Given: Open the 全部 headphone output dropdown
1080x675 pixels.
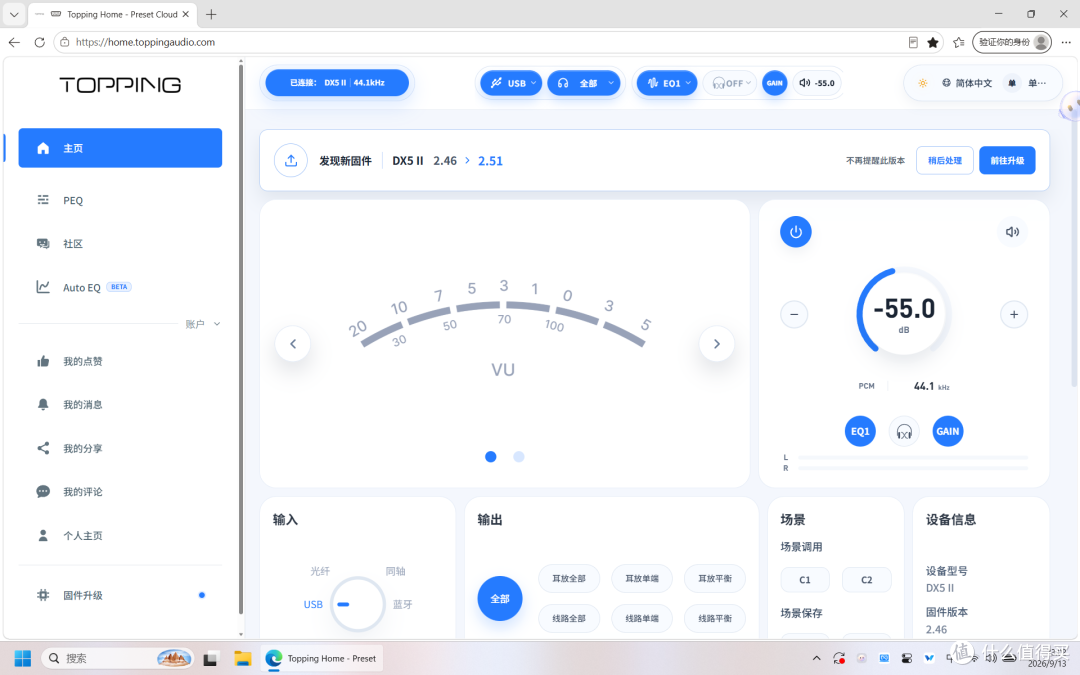Looking at the screenshot, I should click(584, 83).
